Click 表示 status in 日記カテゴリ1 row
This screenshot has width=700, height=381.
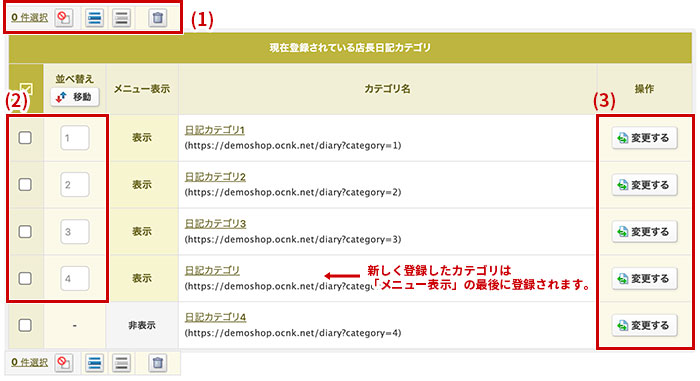click(x=142, y=138)
